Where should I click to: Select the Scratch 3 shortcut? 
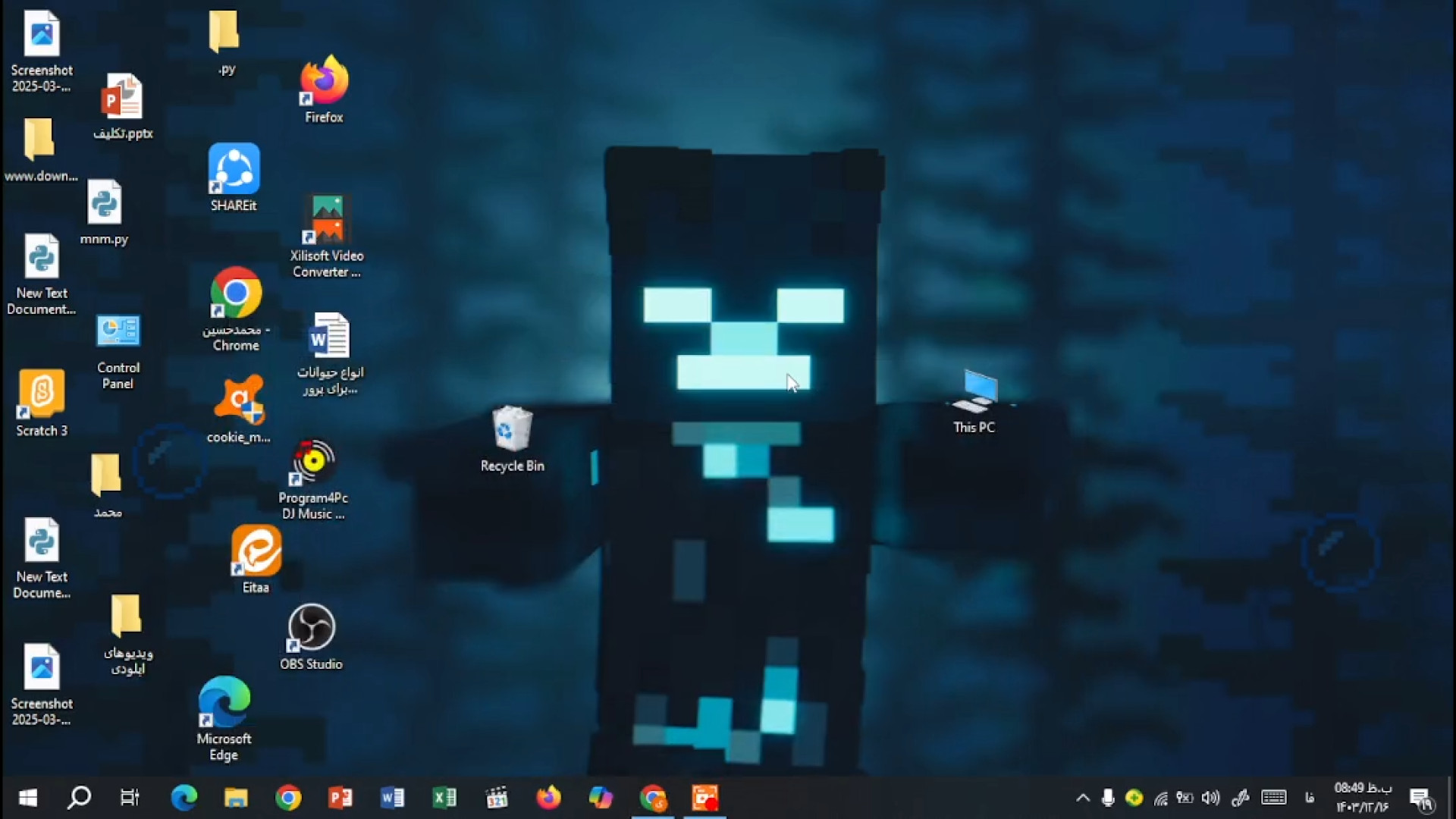(42, 403)
